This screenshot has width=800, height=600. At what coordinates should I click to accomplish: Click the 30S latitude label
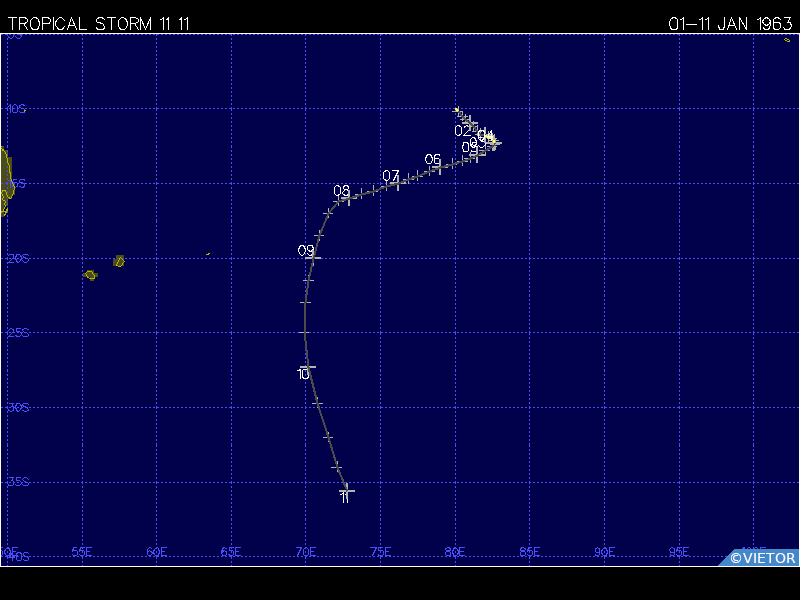click(x=18, y=407)
